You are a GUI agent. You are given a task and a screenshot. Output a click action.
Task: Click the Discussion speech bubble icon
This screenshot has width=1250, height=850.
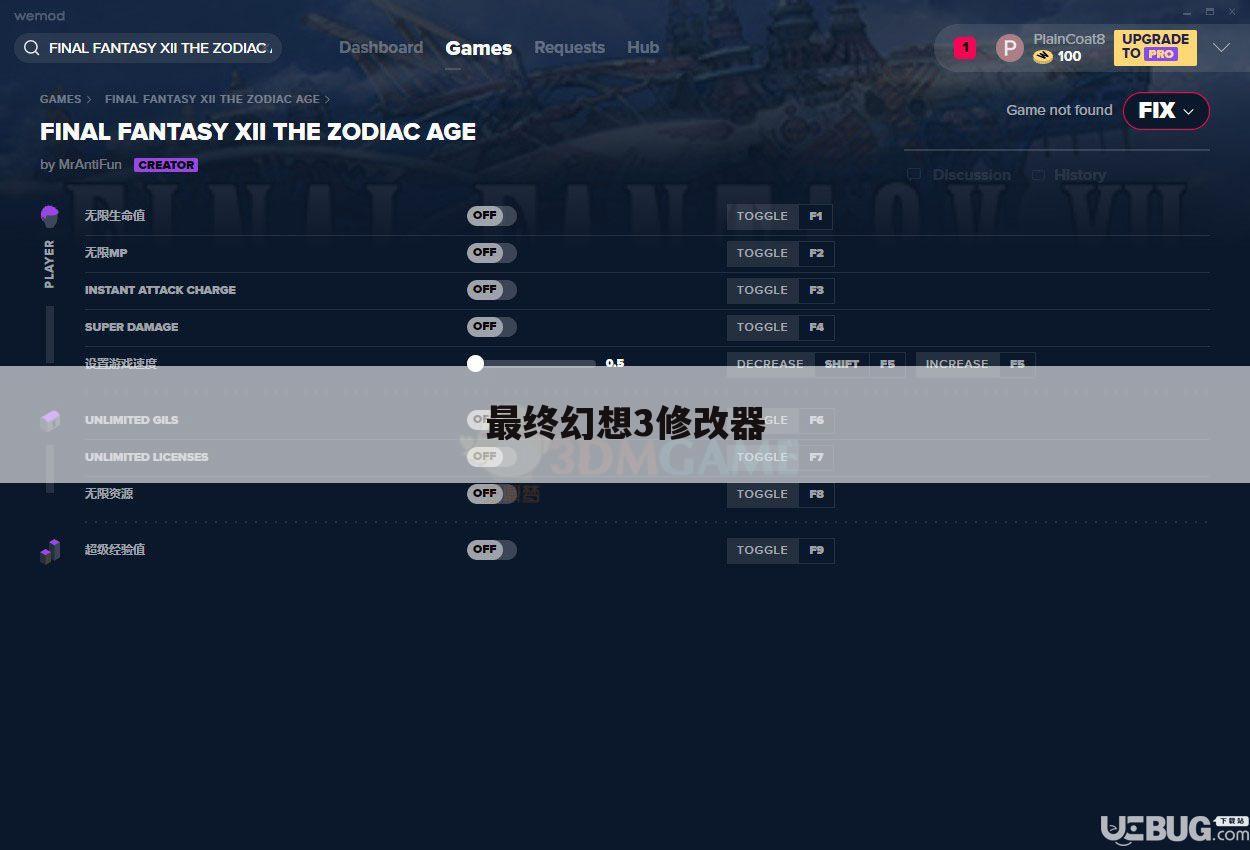[x=914, y=175]
